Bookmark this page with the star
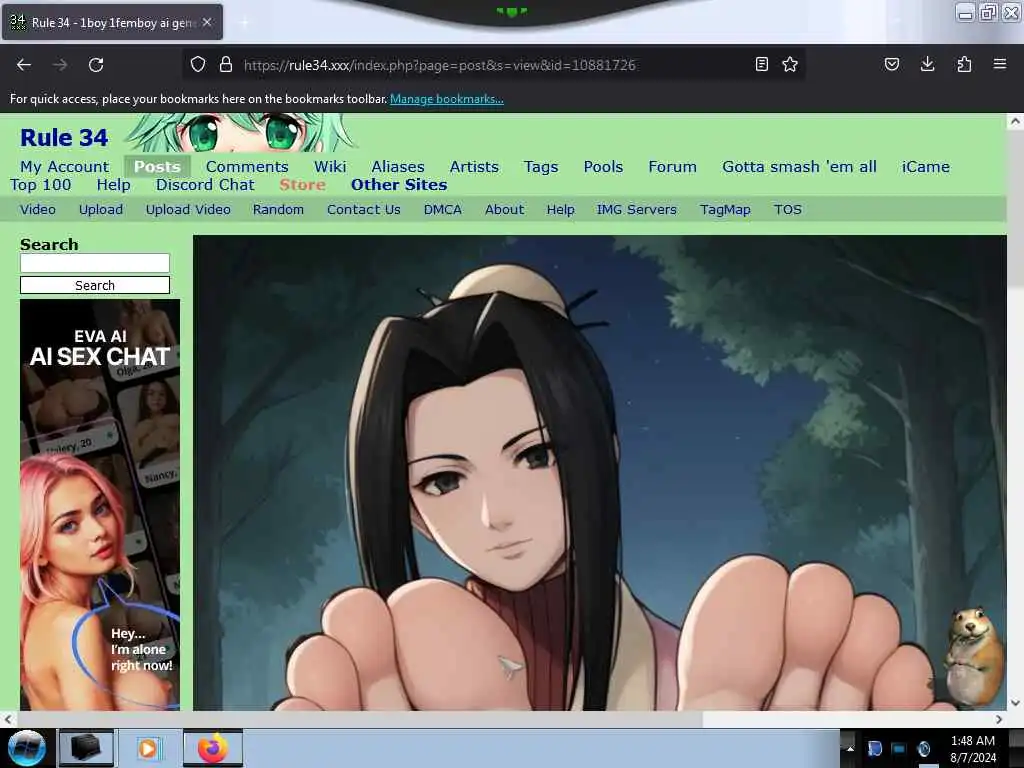Viewport: 1024px width, 768px height. [x=790, y=64]
